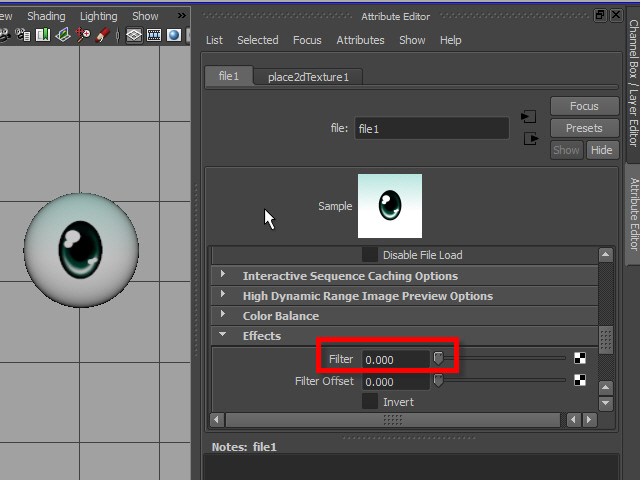The height and width of the screenshot is (480, 640).
Task: Switch to the place2dTexture1 tab
Action: coord(308,77)
